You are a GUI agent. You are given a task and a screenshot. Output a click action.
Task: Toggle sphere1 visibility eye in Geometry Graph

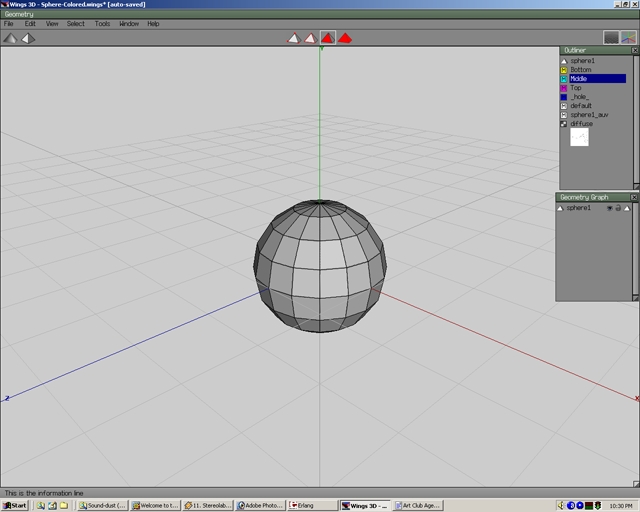tap(609, 208)
